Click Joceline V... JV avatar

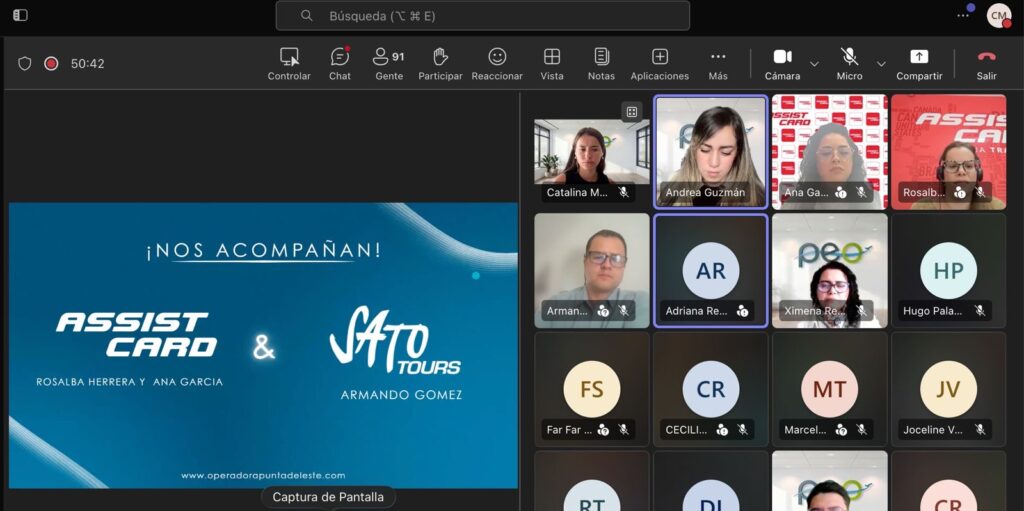point(948,389)
